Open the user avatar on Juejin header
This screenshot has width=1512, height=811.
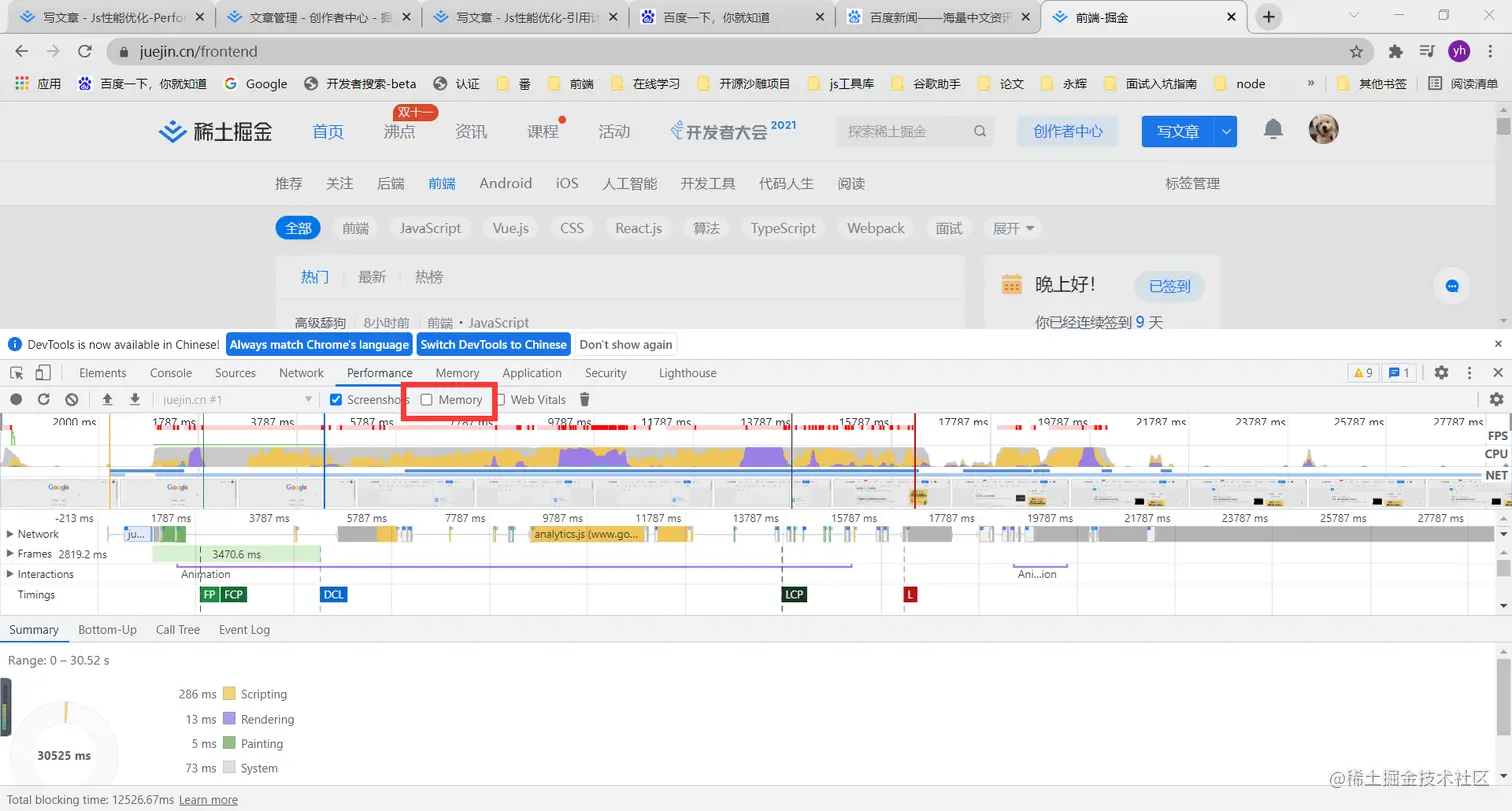[x=1323, y=129]
